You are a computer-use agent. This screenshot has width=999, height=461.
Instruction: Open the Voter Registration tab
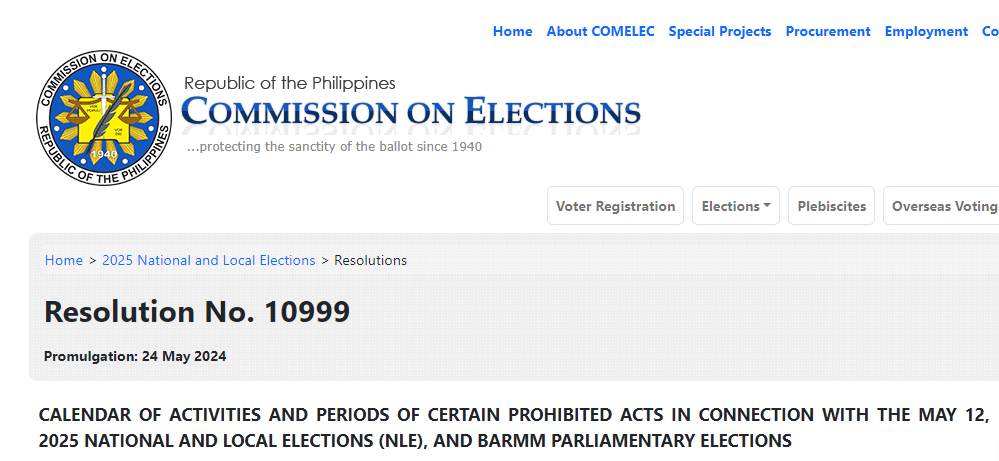[x=615, y=206]
